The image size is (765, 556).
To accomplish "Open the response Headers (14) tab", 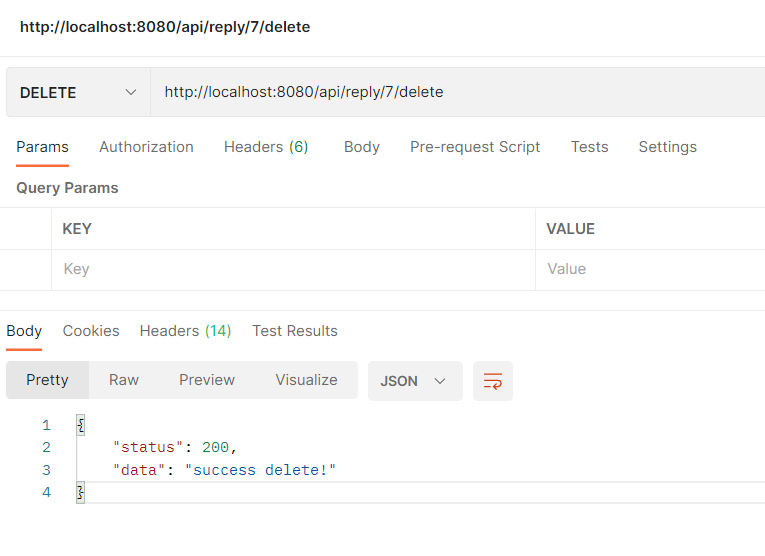I will click(x=185, y=331).
